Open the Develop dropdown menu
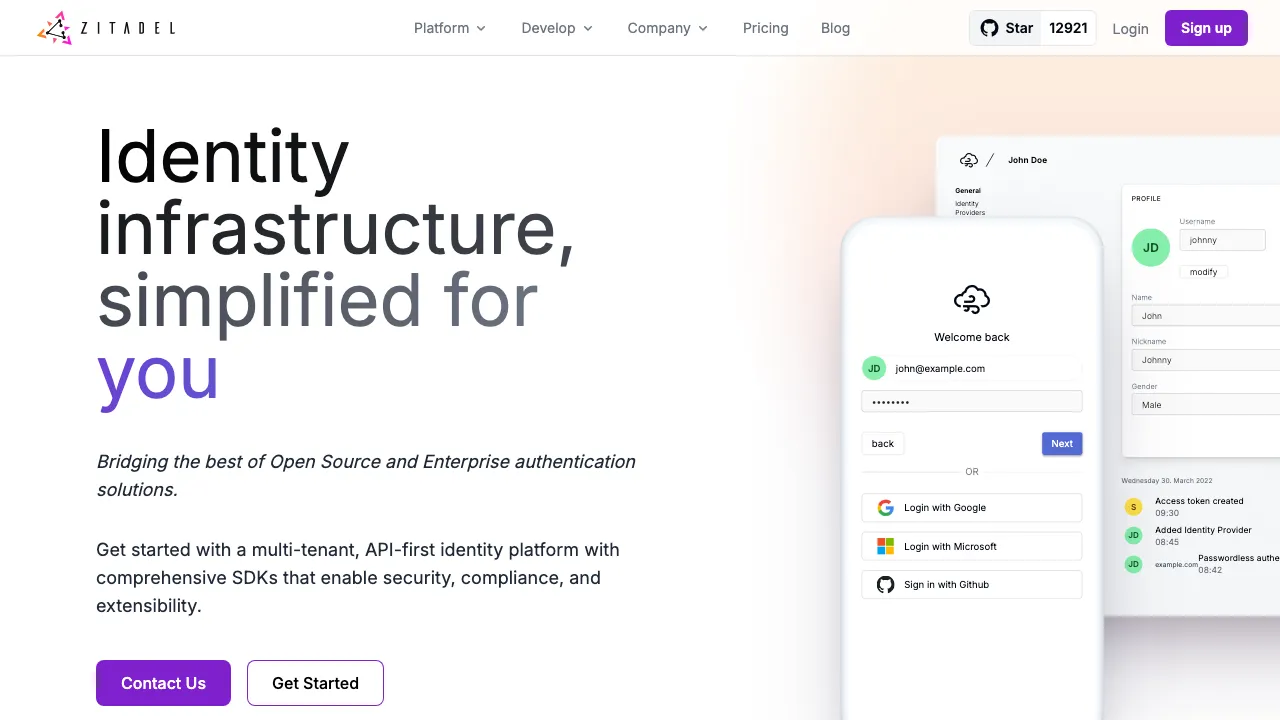Image resolution: width=1280 pixels, height=720 pixels. click(557, 28)
